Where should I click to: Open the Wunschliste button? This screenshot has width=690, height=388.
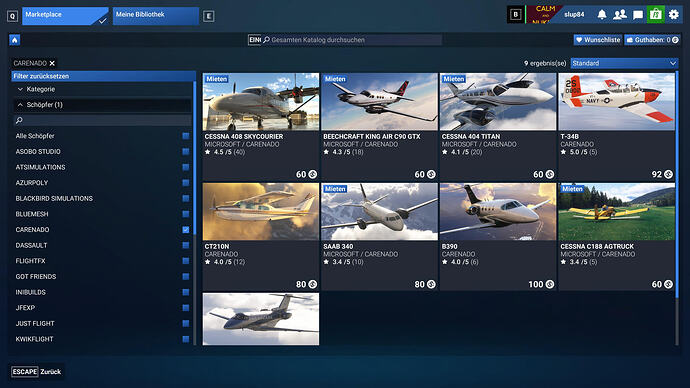coord(598,40)
